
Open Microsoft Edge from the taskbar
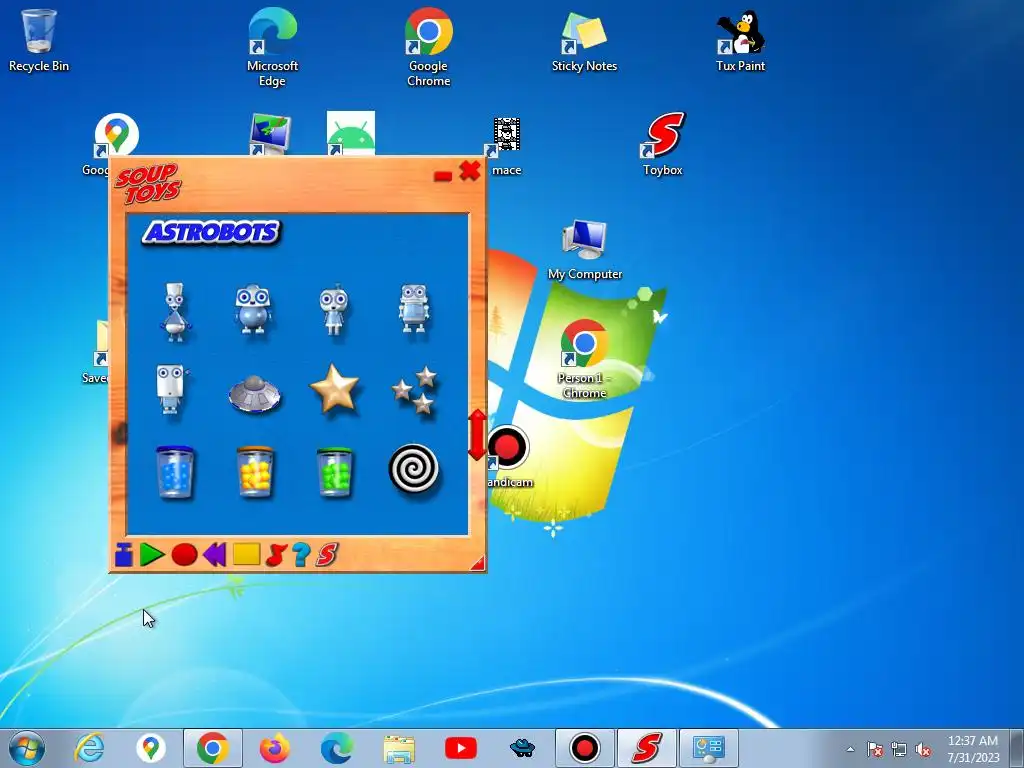tap(337, 748)
